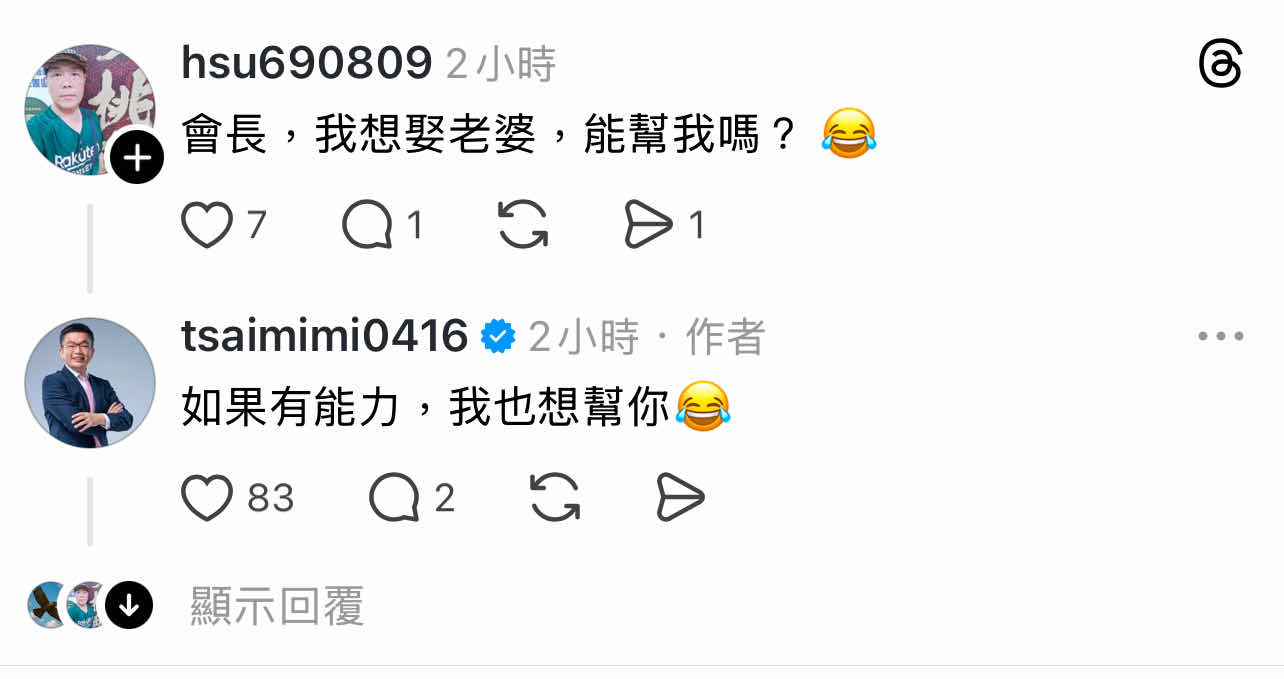Click the small bird avatar near replies

(x=47, y=604)
